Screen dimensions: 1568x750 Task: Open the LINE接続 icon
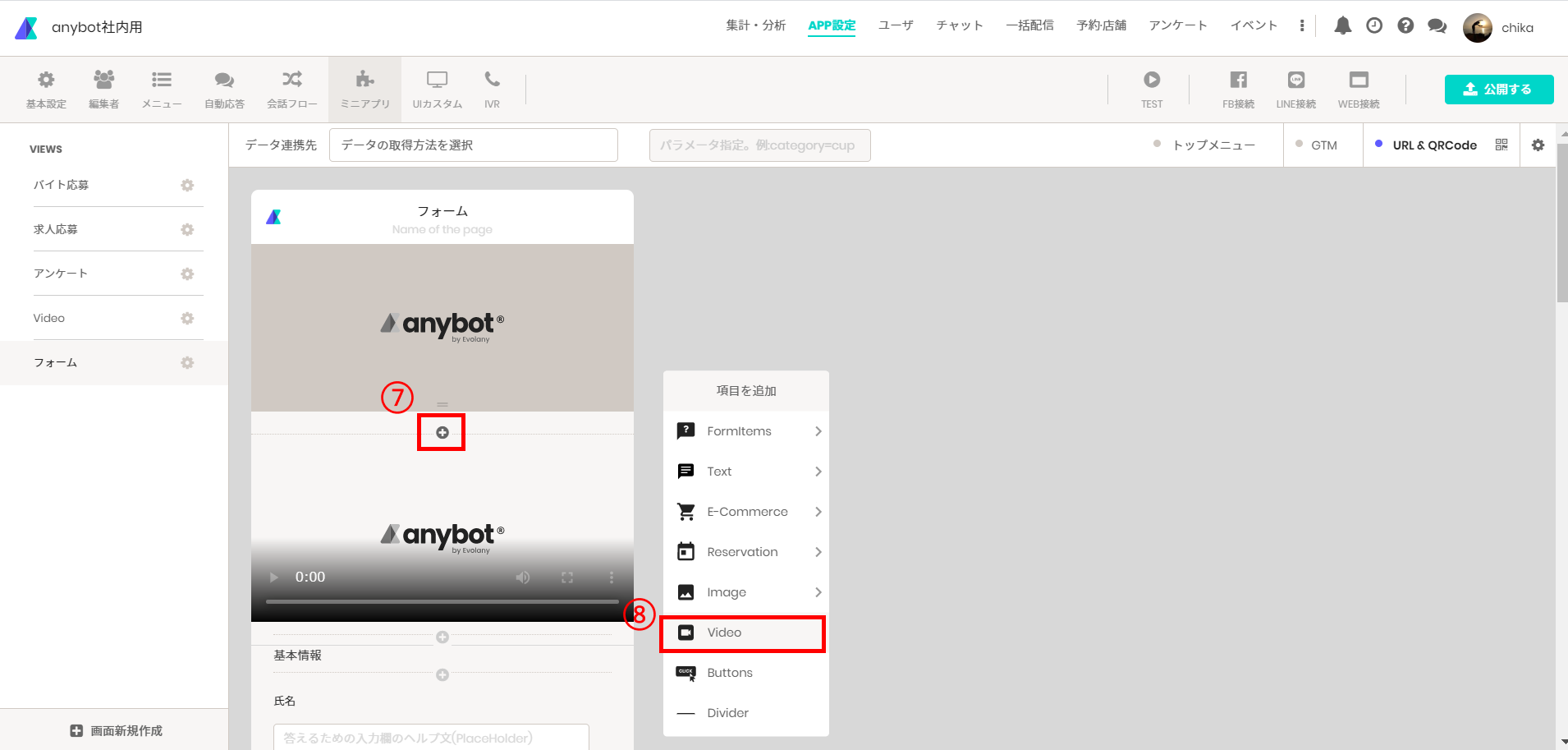click(x=1296, y=80)
